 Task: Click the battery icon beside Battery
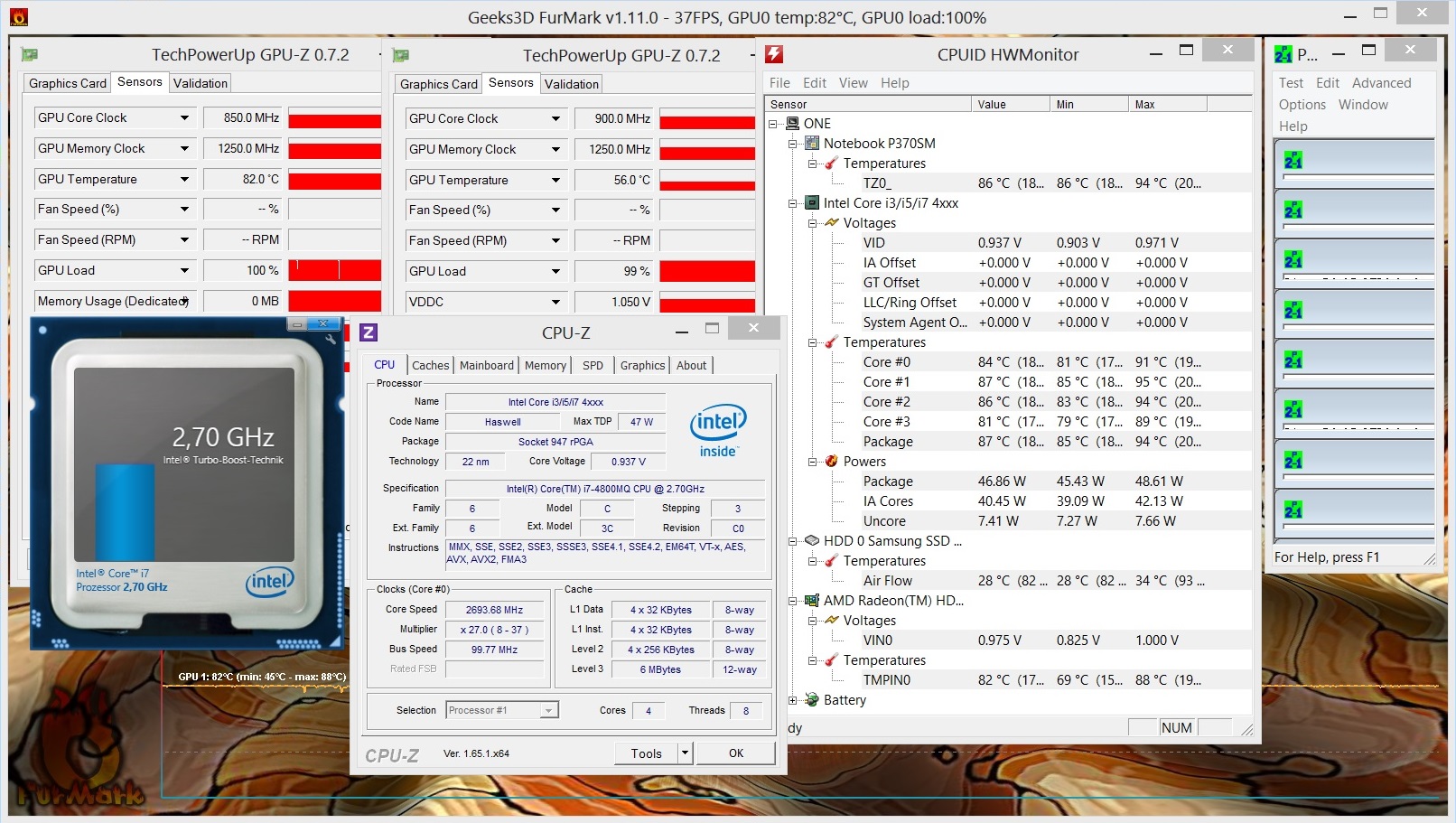pyautogui.click(x=812, y=700)
